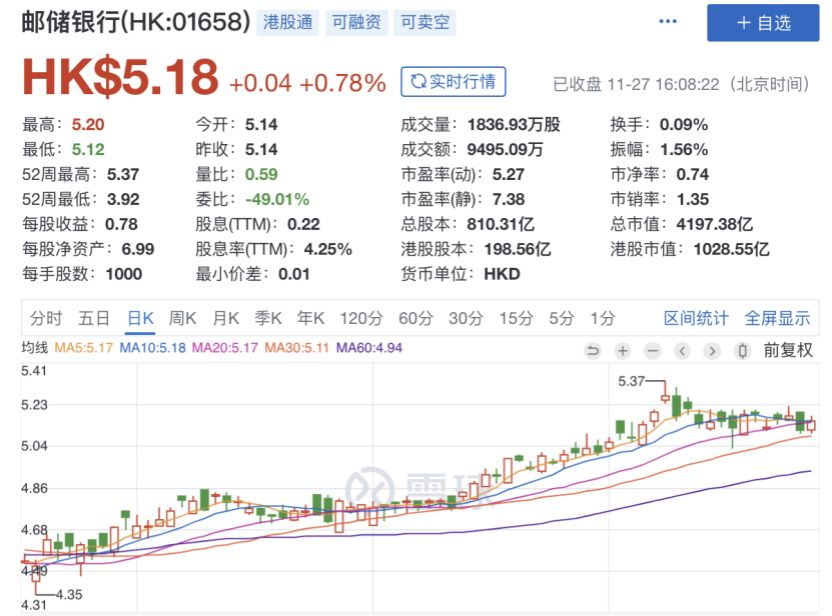Click the chart reset/undo arrow icon
Viewport: 832px width, 616px height.
(593, 351)
